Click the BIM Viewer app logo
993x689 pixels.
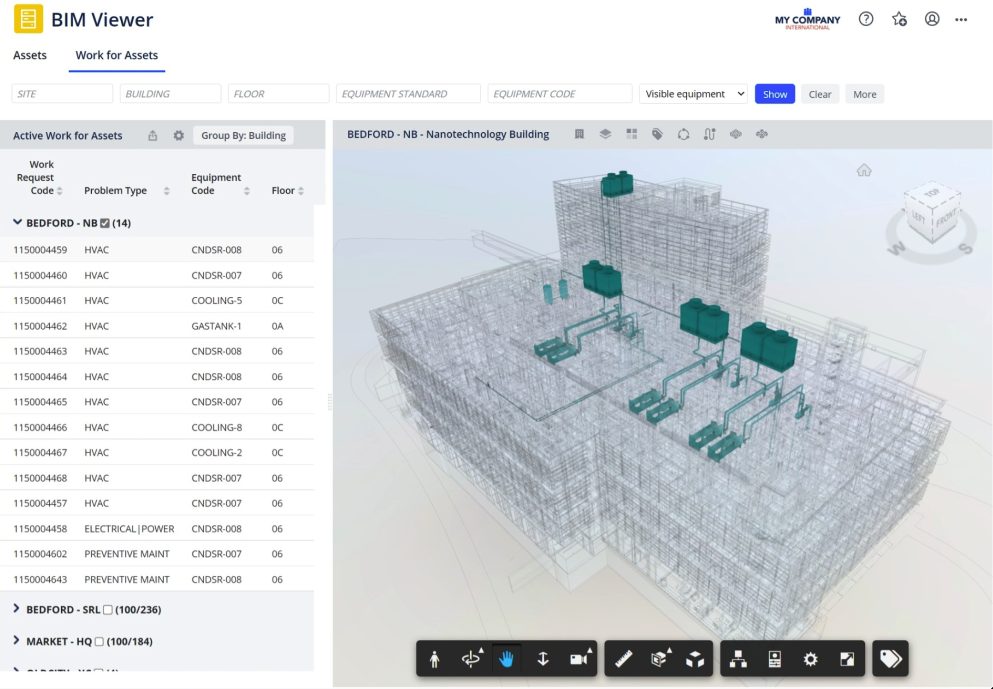[28, 19]
